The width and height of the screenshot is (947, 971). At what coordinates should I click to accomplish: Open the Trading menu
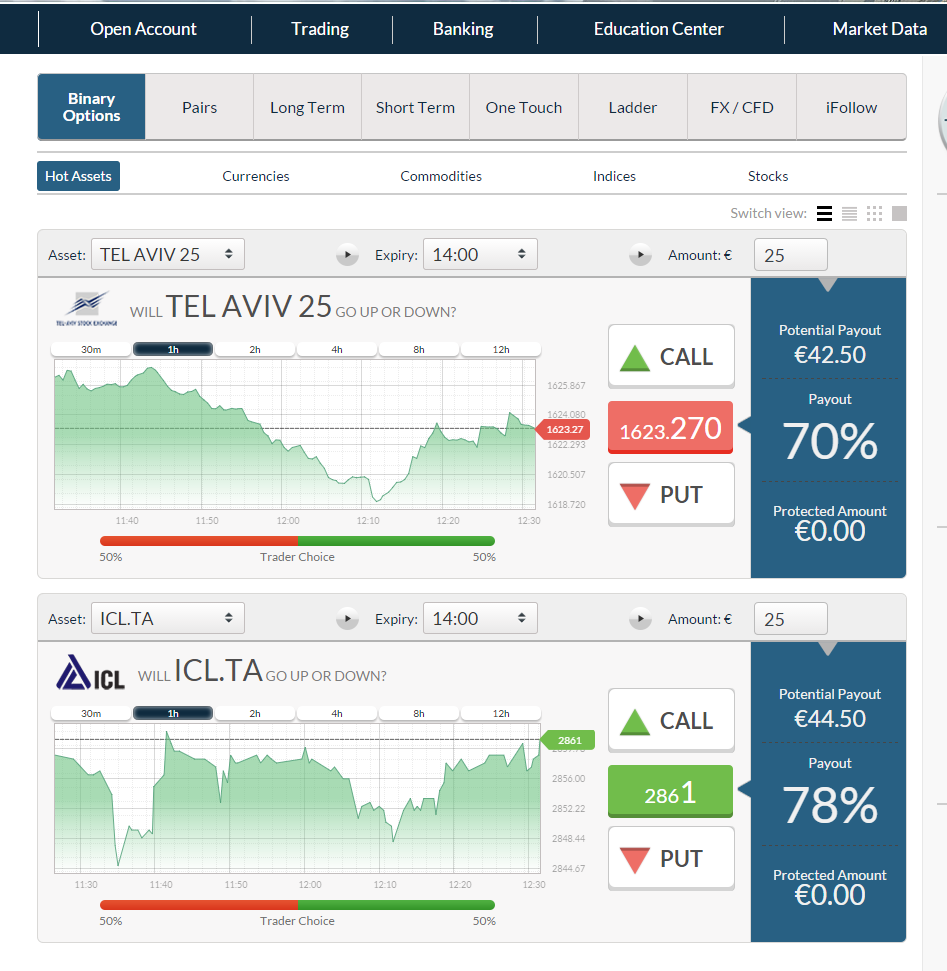coord(320,29)
